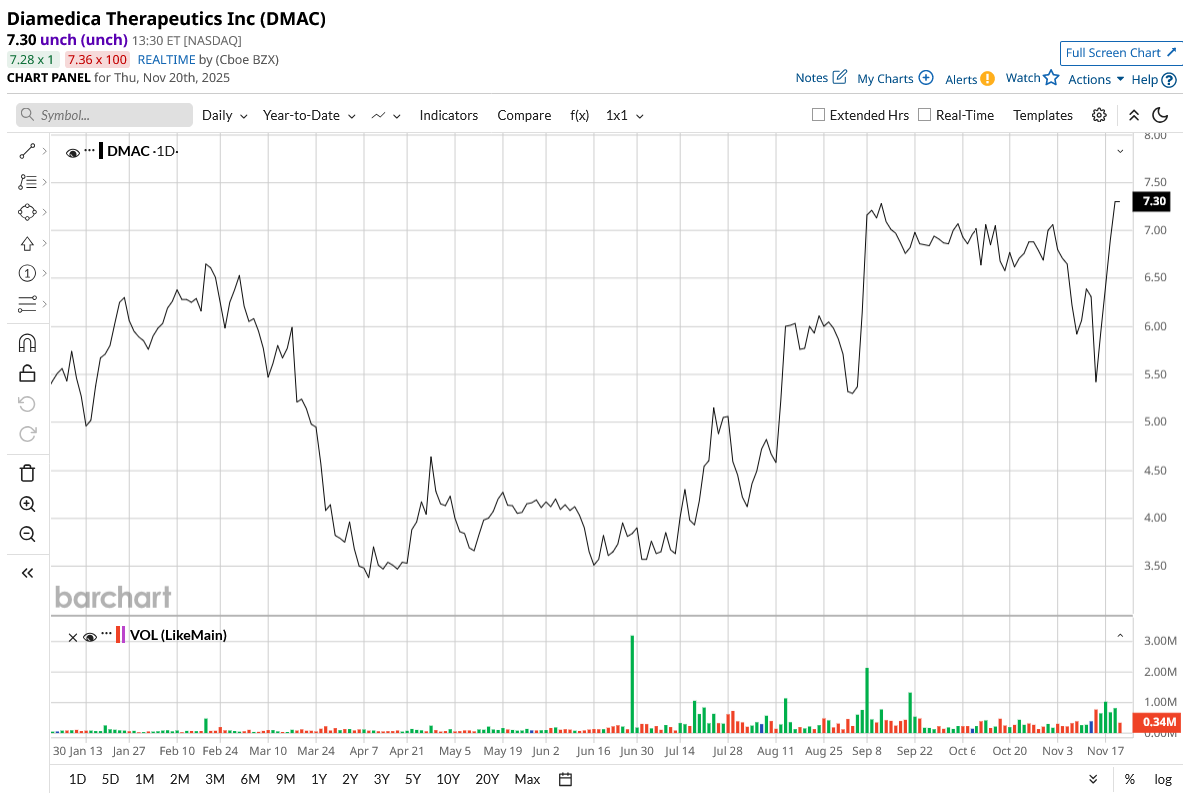The height and width of the screenshot is (793, 1183).
Task: Click the 5D range button
Action: (110, 779)
